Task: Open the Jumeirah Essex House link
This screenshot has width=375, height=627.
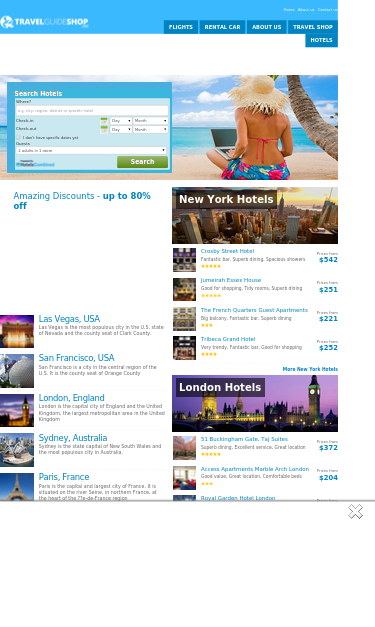Action: coord(231,280)
